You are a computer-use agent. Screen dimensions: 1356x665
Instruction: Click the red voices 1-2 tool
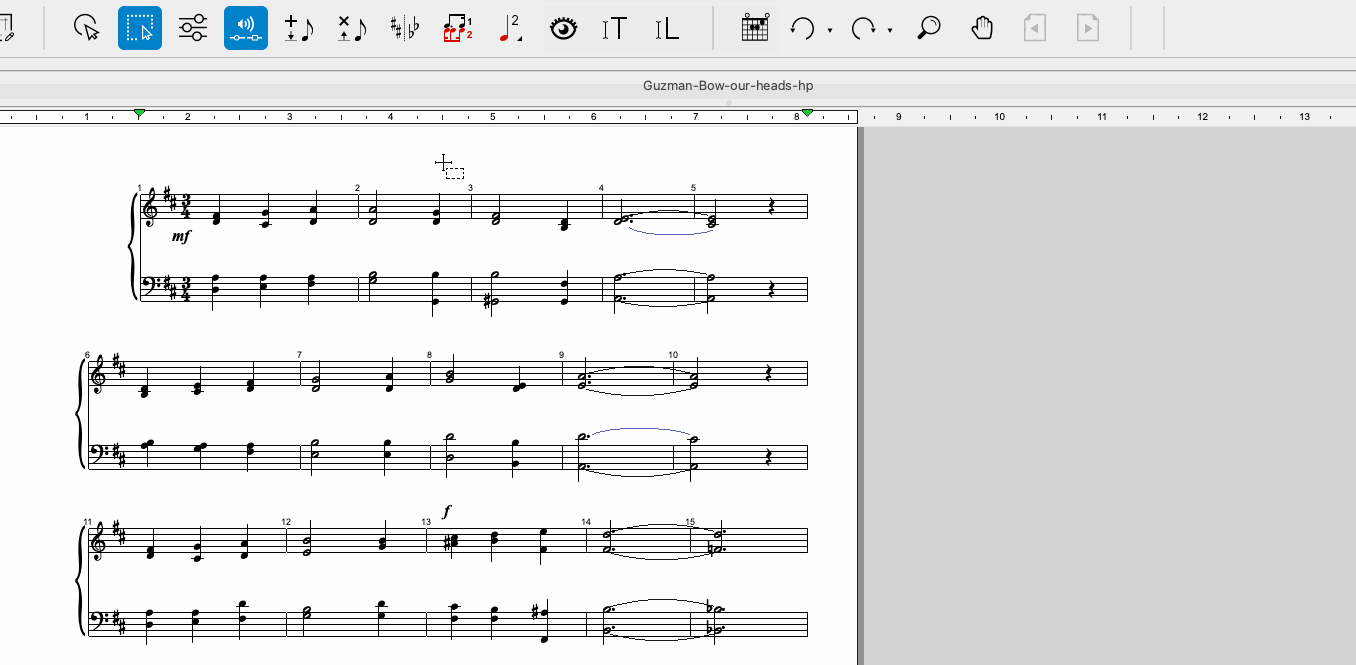point(458,28)
